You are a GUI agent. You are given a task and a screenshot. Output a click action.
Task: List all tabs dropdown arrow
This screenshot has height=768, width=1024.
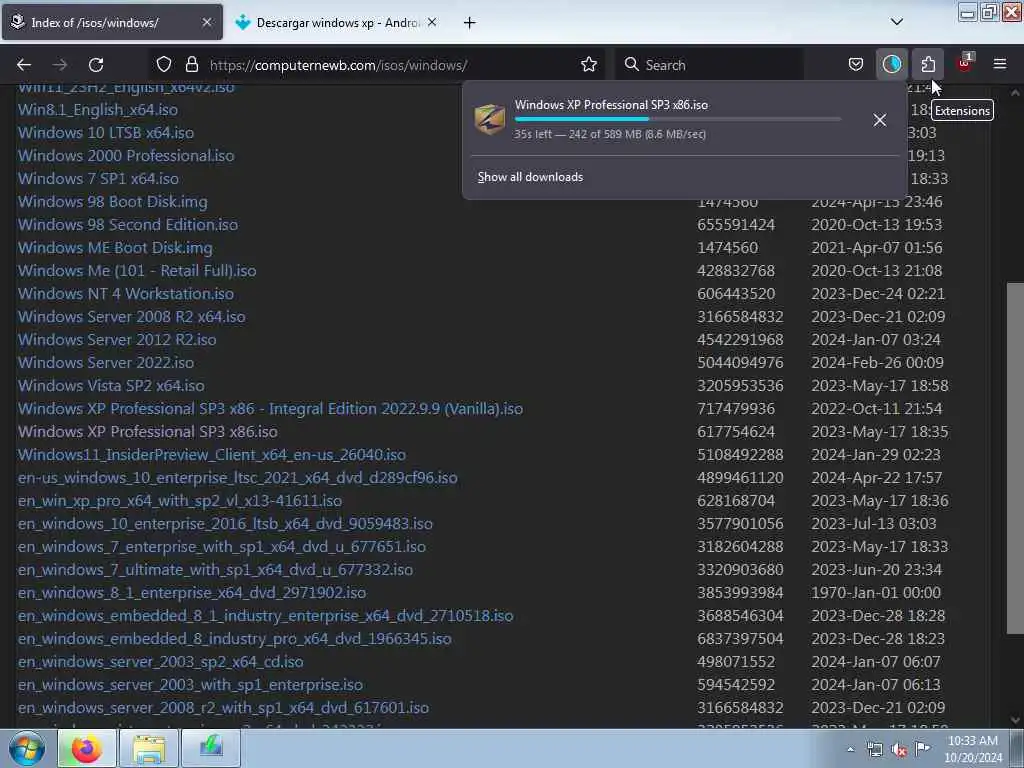point(897,22)
